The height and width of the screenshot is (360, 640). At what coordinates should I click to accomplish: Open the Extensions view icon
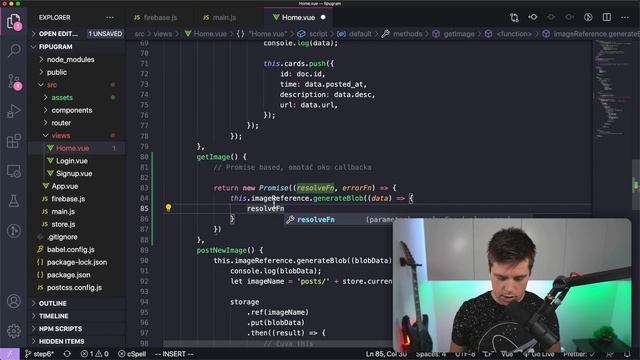point(14,141)
